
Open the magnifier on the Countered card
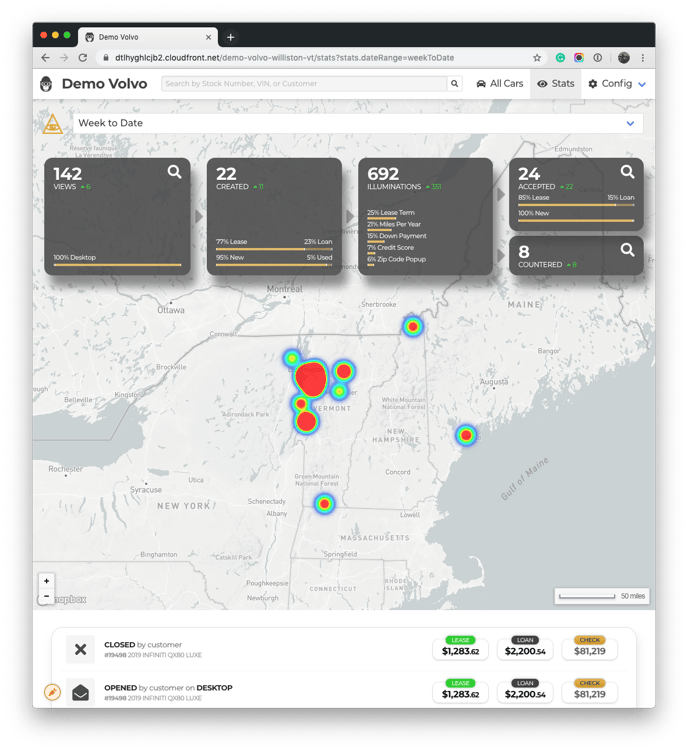coord(628,250)
